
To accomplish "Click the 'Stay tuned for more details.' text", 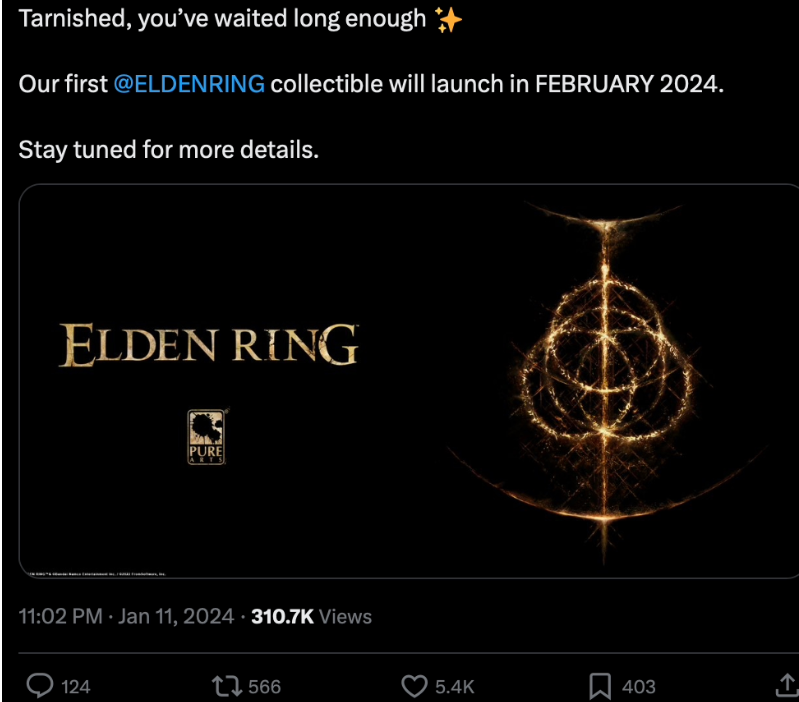I will (169, 150).
